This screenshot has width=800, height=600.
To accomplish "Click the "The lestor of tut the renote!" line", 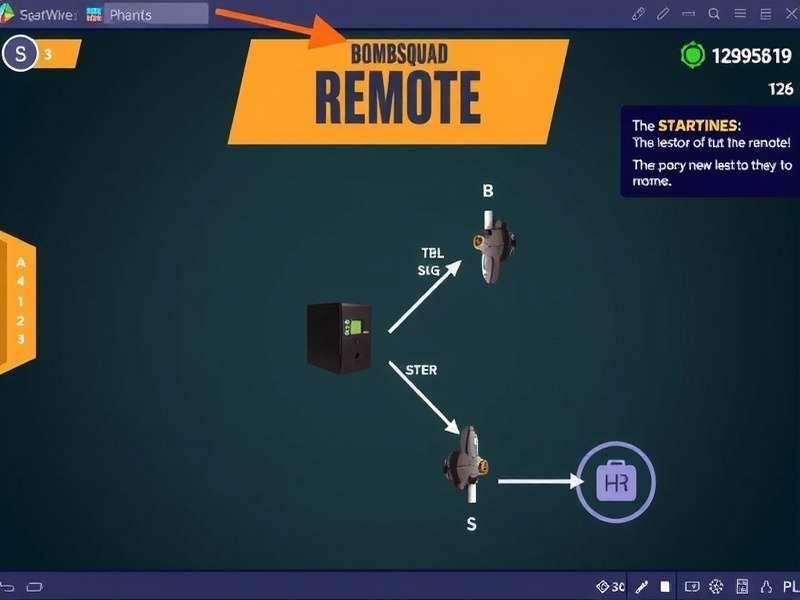I will [712, 142].
